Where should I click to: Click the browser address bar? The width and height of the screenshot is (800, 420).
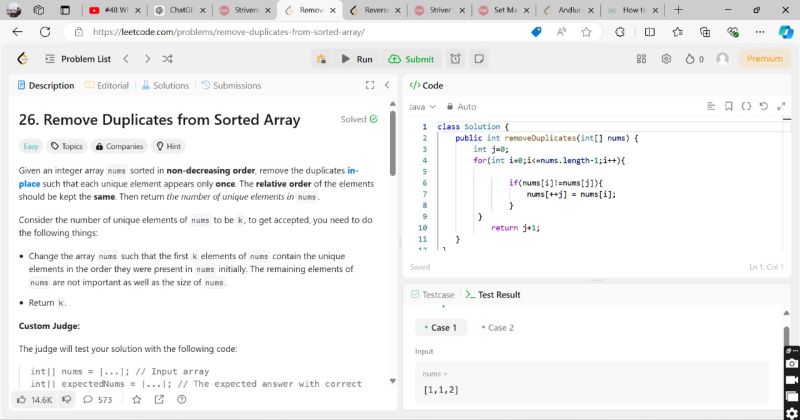click(x=301, y=32)
